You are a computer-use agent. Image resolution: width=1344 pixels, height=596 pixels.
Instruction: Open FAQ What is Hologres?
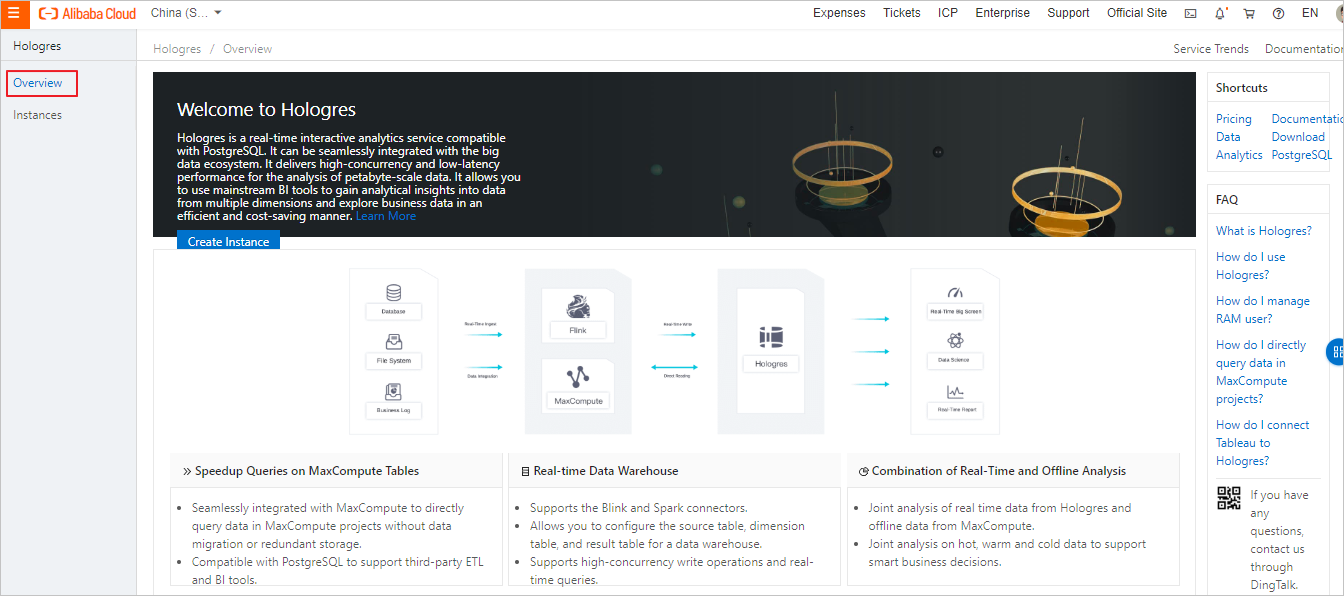tap(1264, 231)
